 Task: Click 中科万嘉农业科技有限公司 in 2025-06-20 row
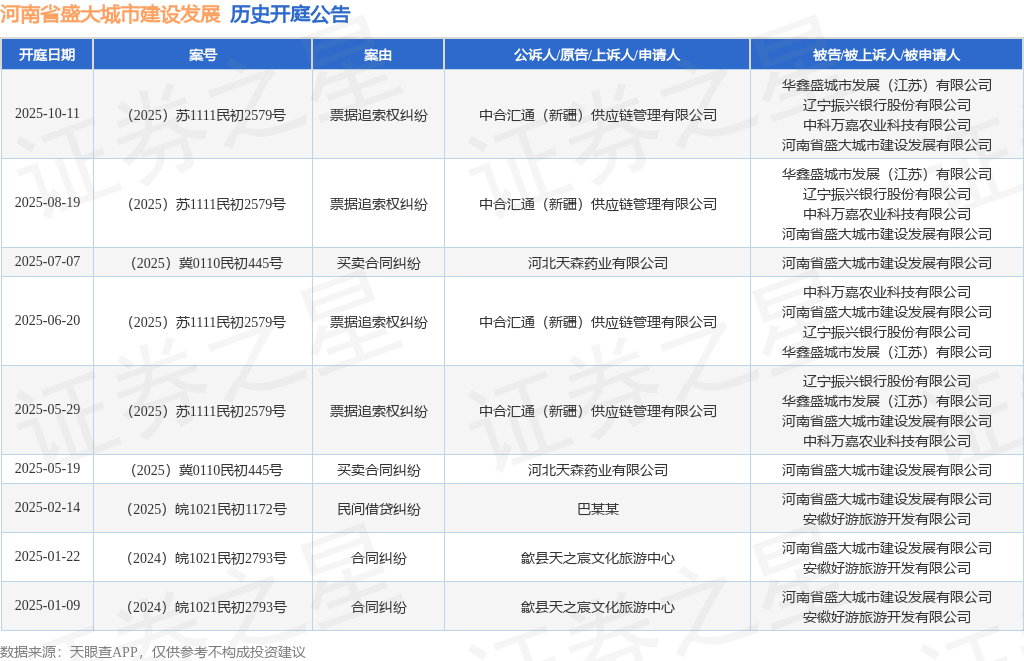[887, 293]
